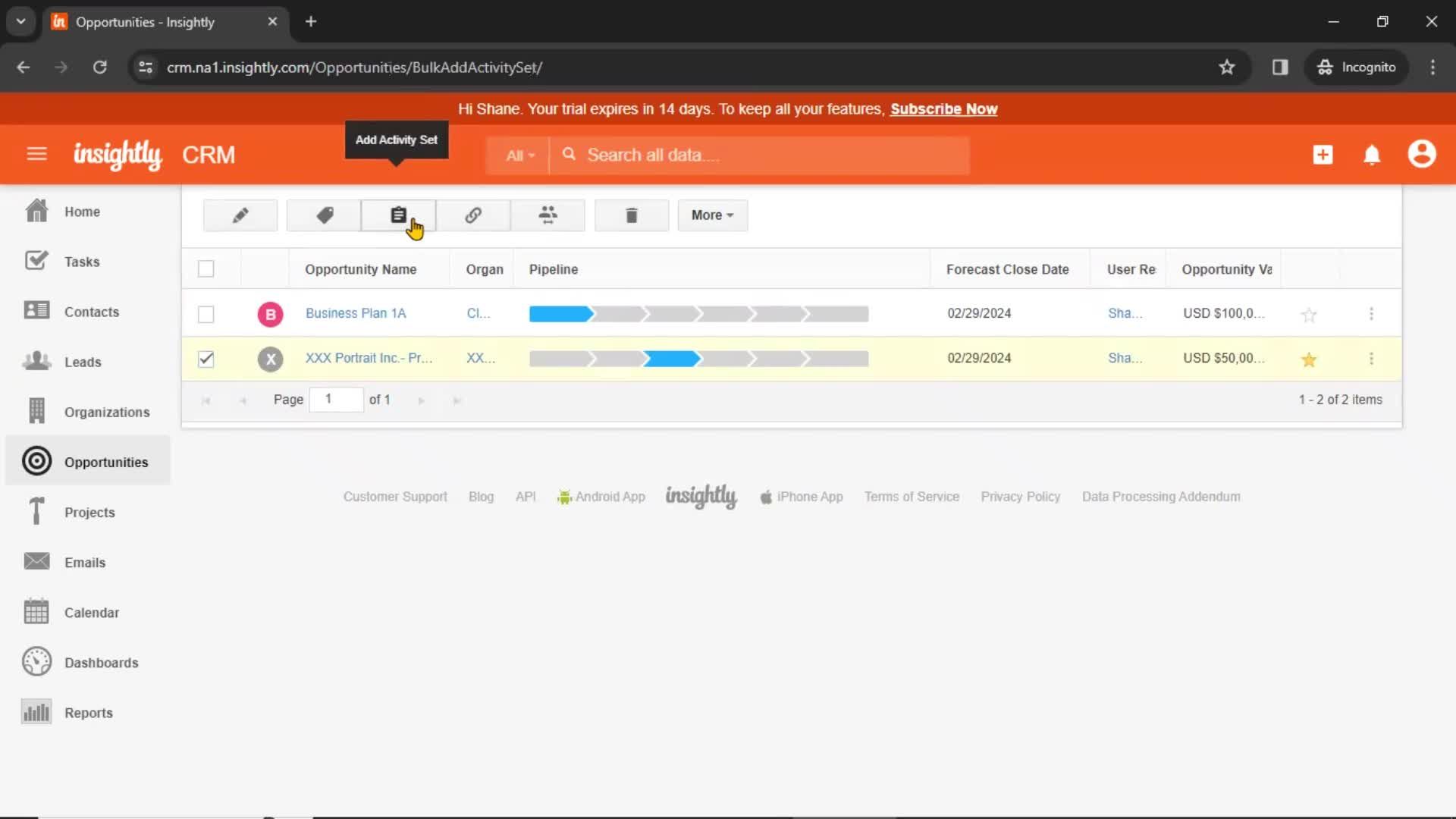Screen dimensions: 1456x819
Task: Open the XXX Portrait Inc. opportunity link
Action: (369, 358)
